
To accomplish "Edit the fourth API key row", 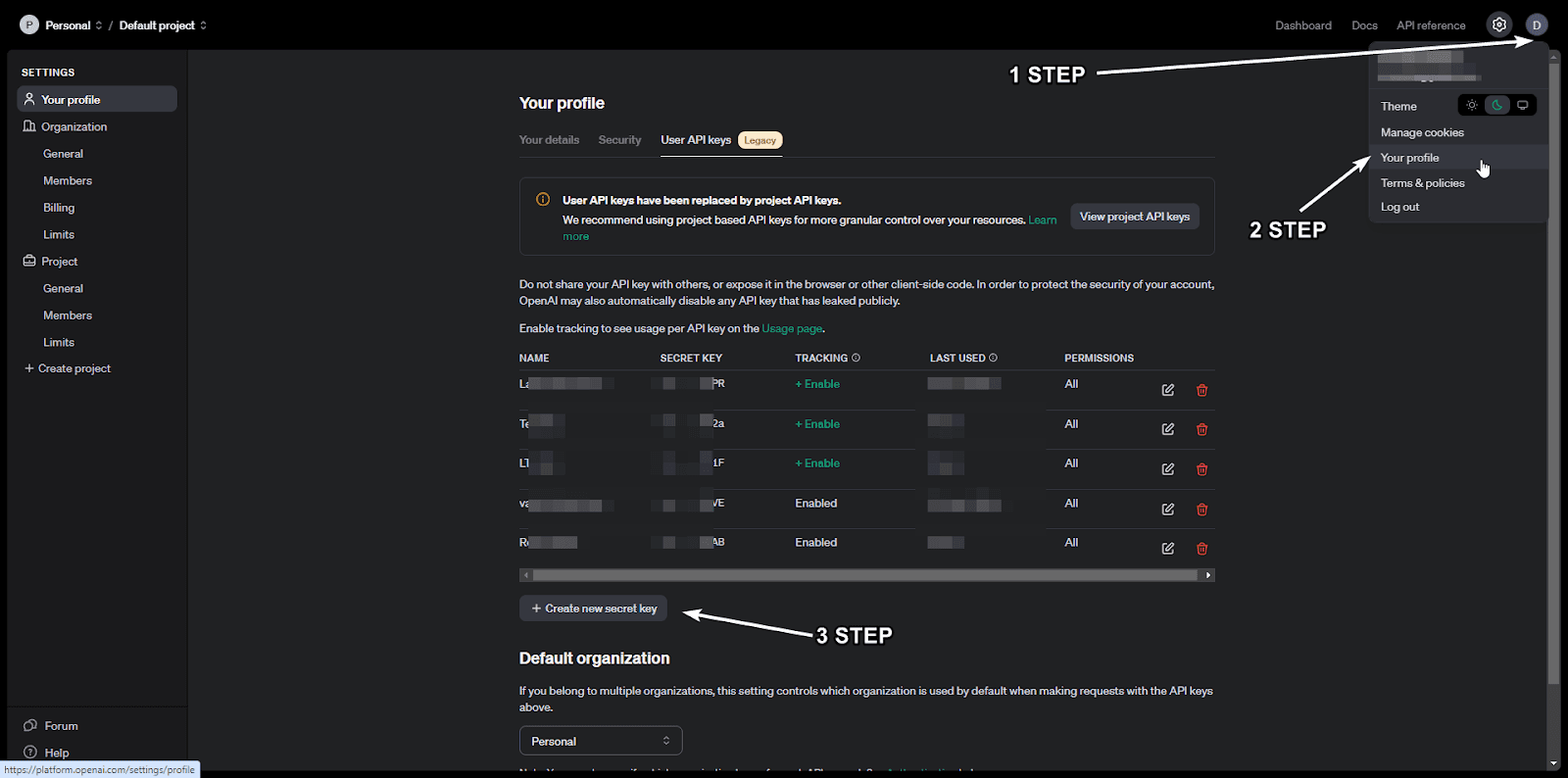I will (1167, 510).
